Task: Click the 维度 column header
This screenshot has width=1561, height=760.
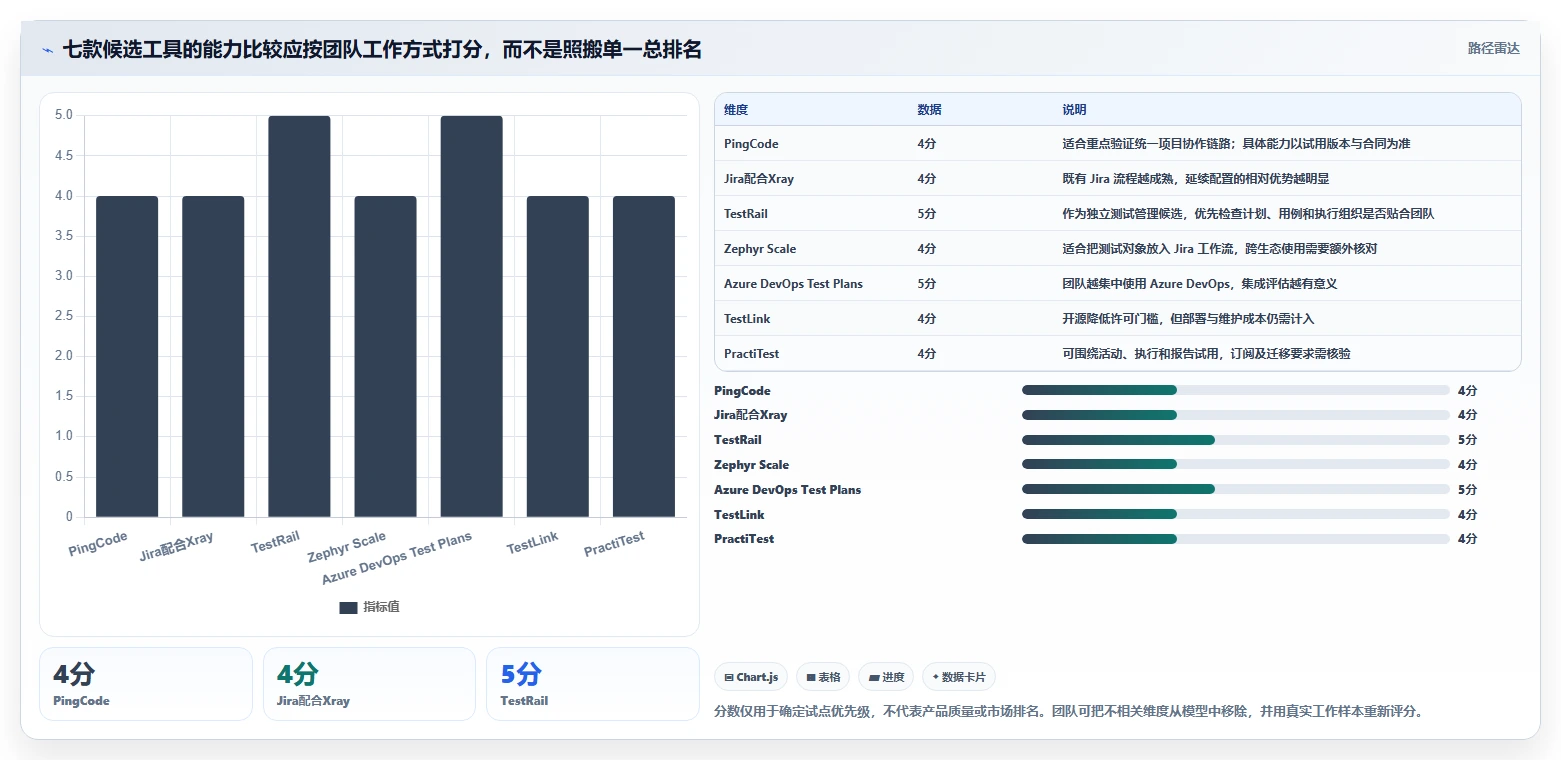Action: tap(736, 110)
